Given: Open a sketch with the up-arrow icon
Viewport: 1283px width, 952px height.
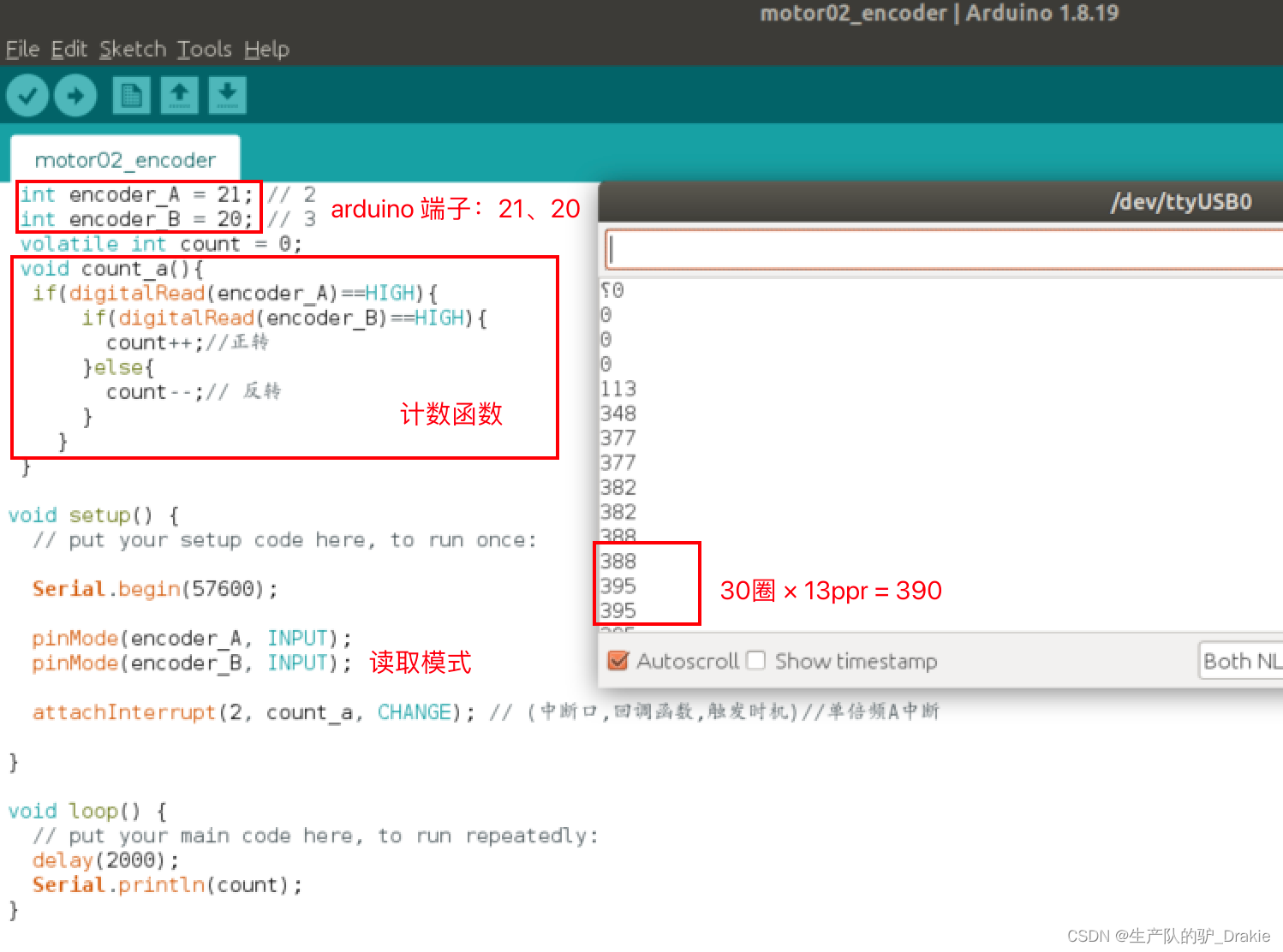Looking at the screenshot, I should click(x=179, y=95).
